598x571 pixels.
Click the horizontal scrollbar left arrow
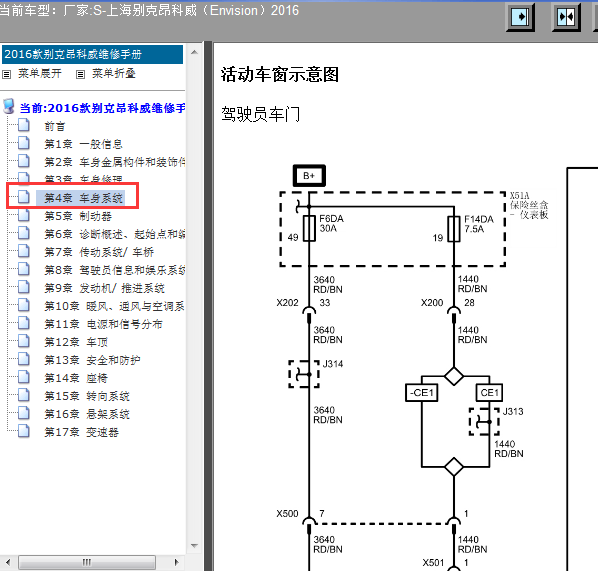(x=8, y=562)
